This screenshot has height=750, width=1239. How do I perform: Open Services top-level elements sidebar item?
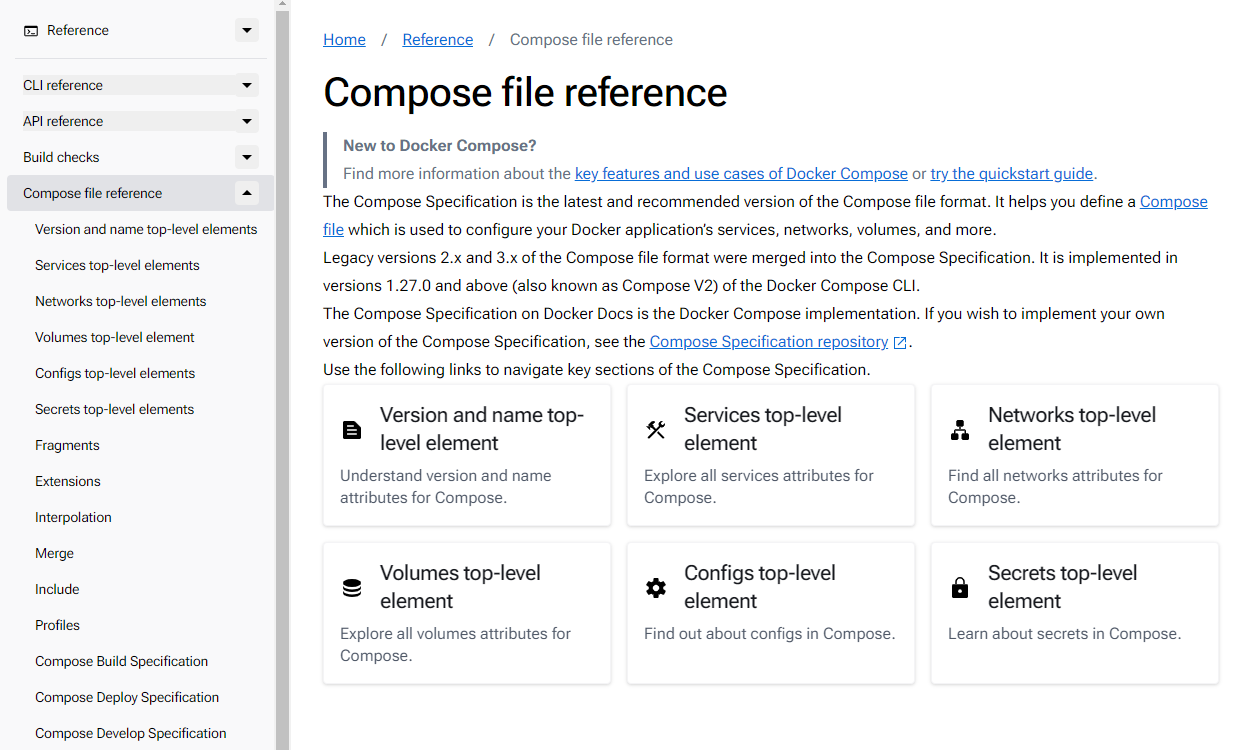pos(117,265)
